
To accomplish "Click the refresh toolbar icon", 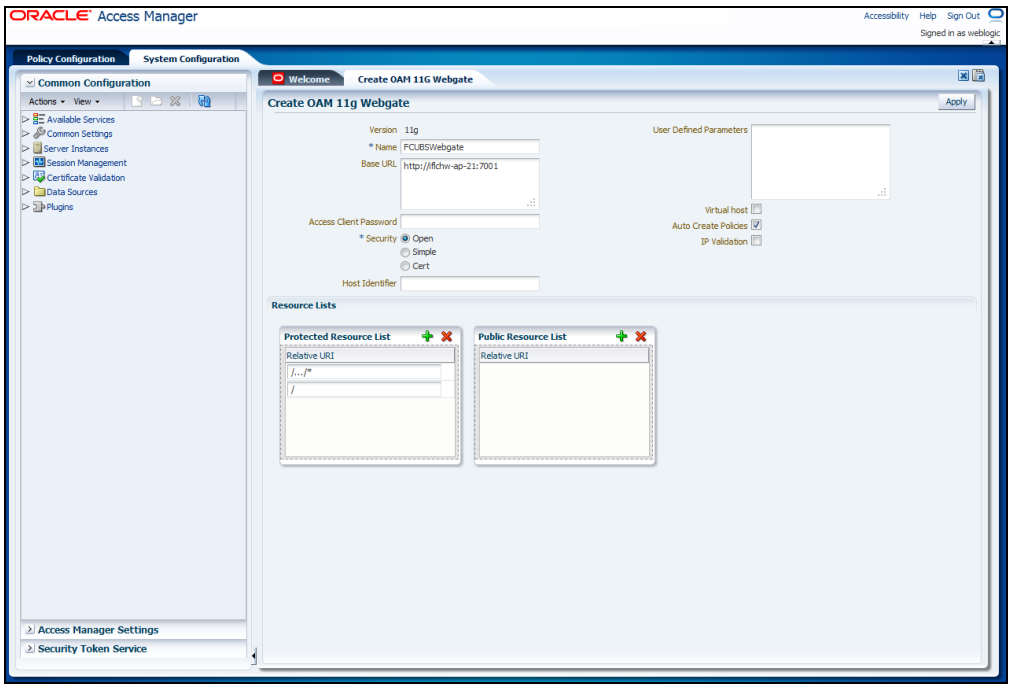I will click(x=204, y=101).
